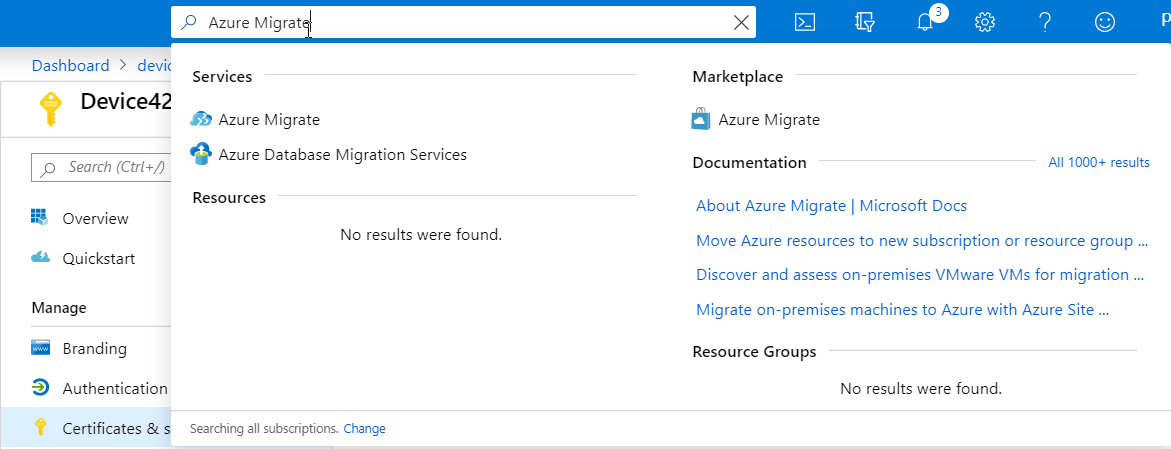Open Cloud Shell from top bar
The height and width of the screenshot is (449, 1171).
804,22
